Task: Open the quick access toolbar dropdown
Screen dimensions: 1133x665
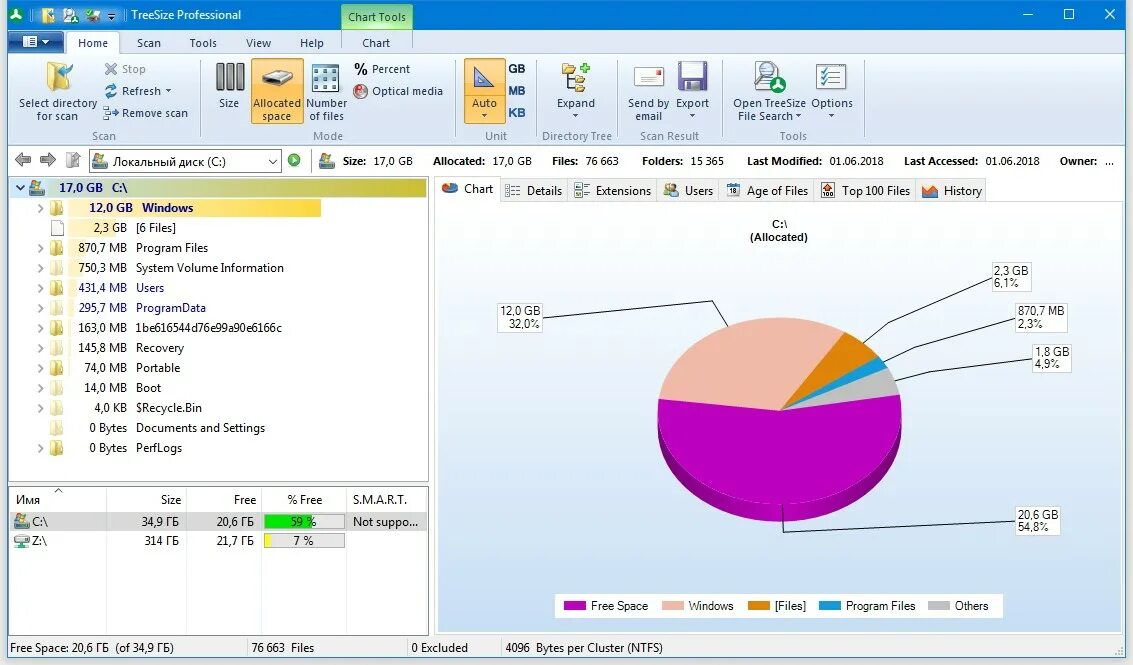Action: click(x=111, y=15)
